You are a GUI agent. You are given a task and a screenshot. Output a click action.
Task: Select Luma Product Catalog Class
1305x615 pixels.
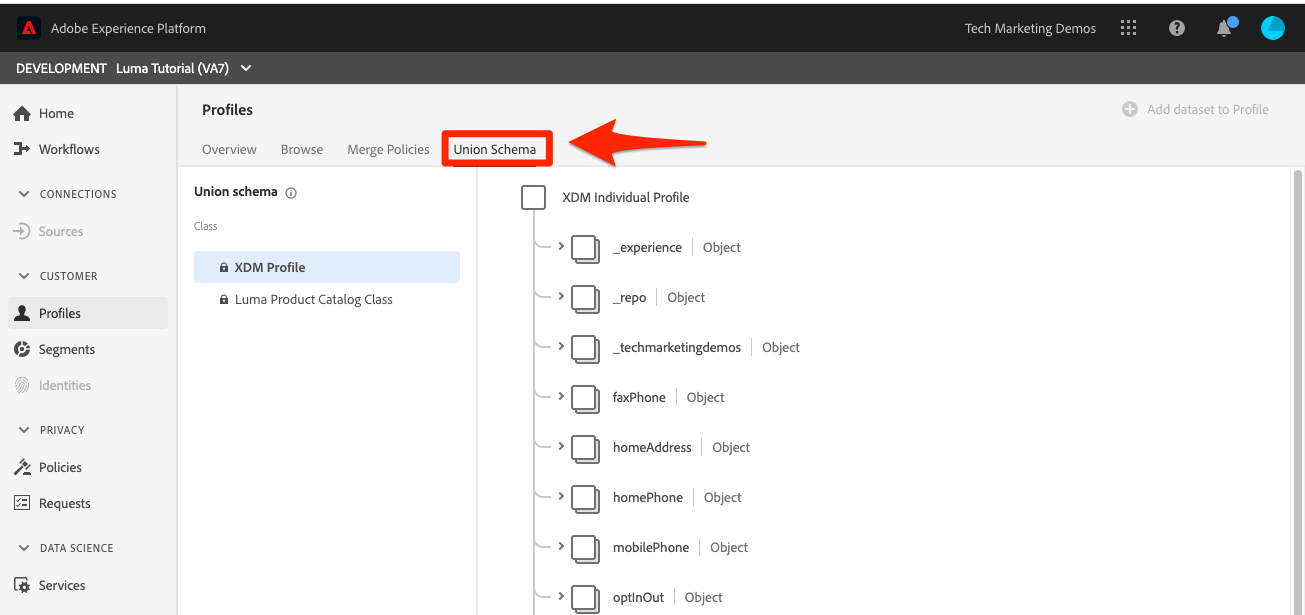tap(327, 299)
